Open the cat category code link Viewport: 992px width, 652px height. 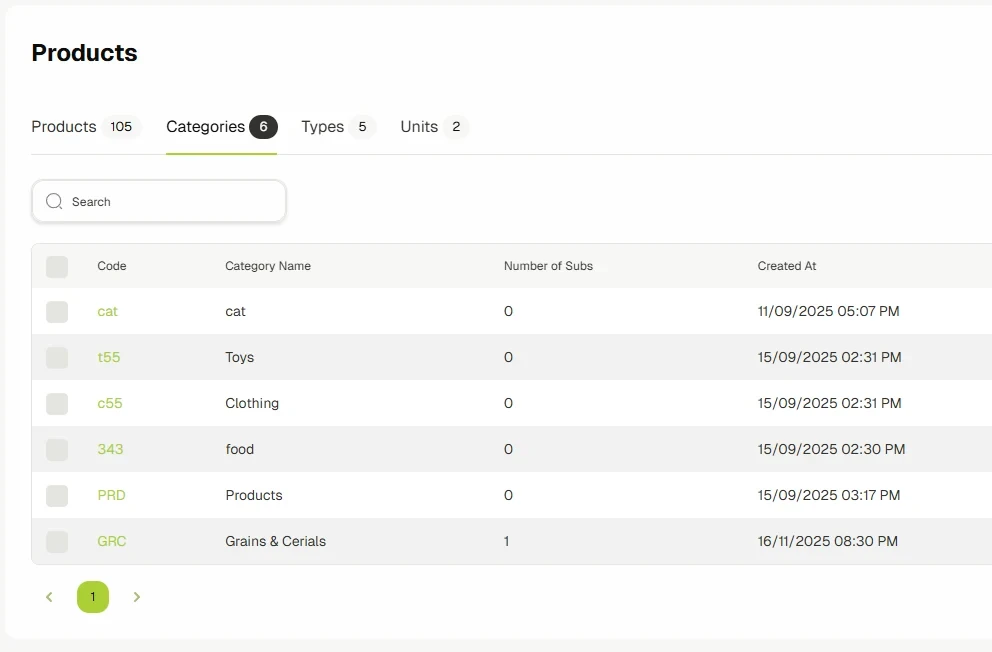tap(107, 311)
